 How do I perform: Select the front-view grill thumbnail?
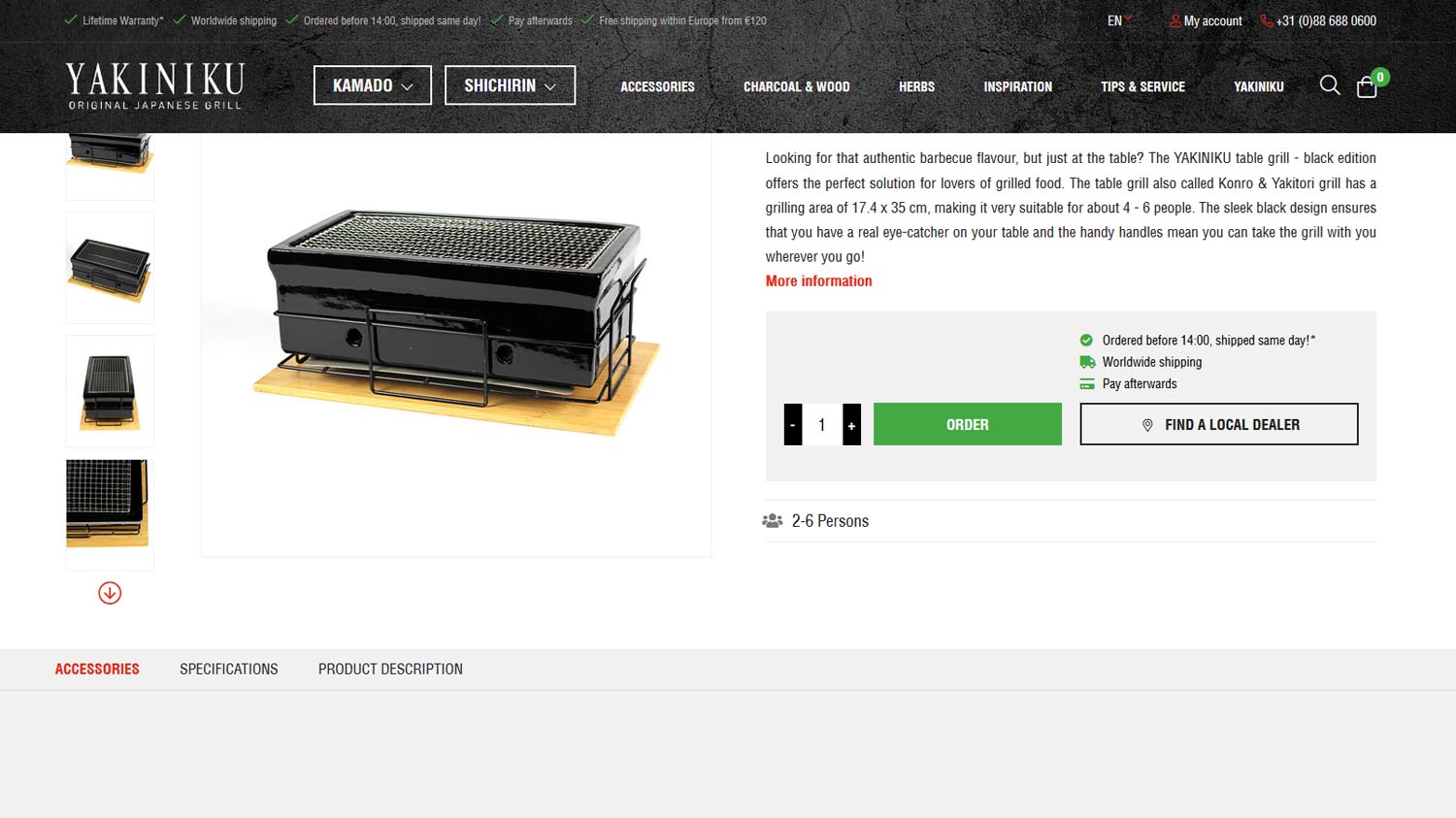point(110,391)
